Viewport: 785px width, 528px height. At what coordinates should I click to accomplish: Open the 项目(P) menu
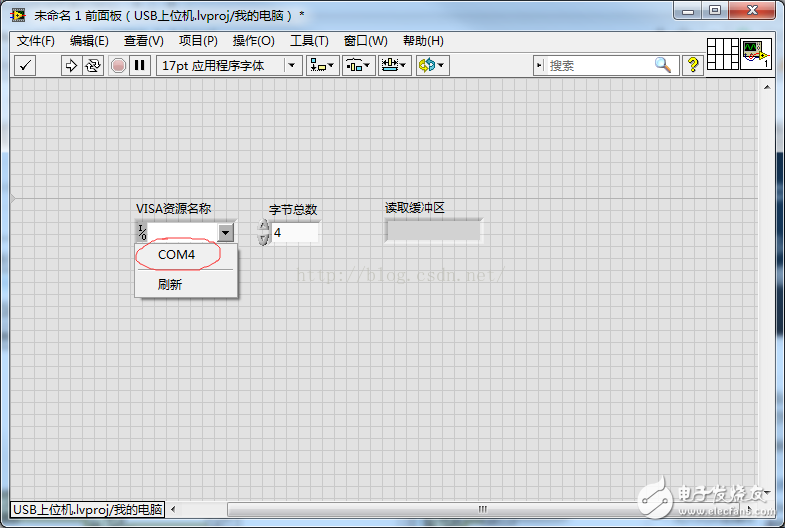coord(198,41)
